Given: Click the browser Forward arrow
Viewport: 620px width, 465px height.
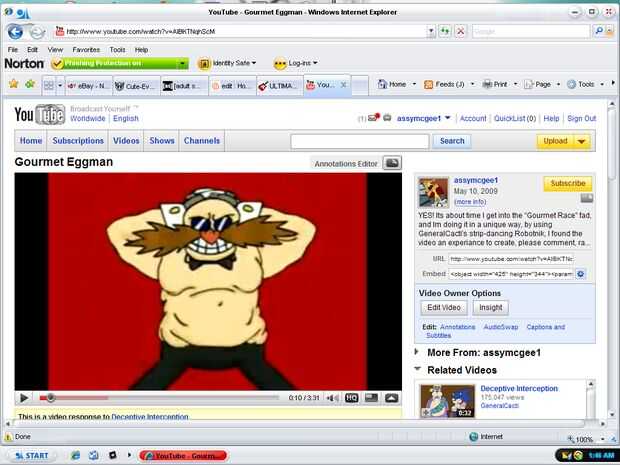Looking at the screenshot, I should click(x=37, y=32).
